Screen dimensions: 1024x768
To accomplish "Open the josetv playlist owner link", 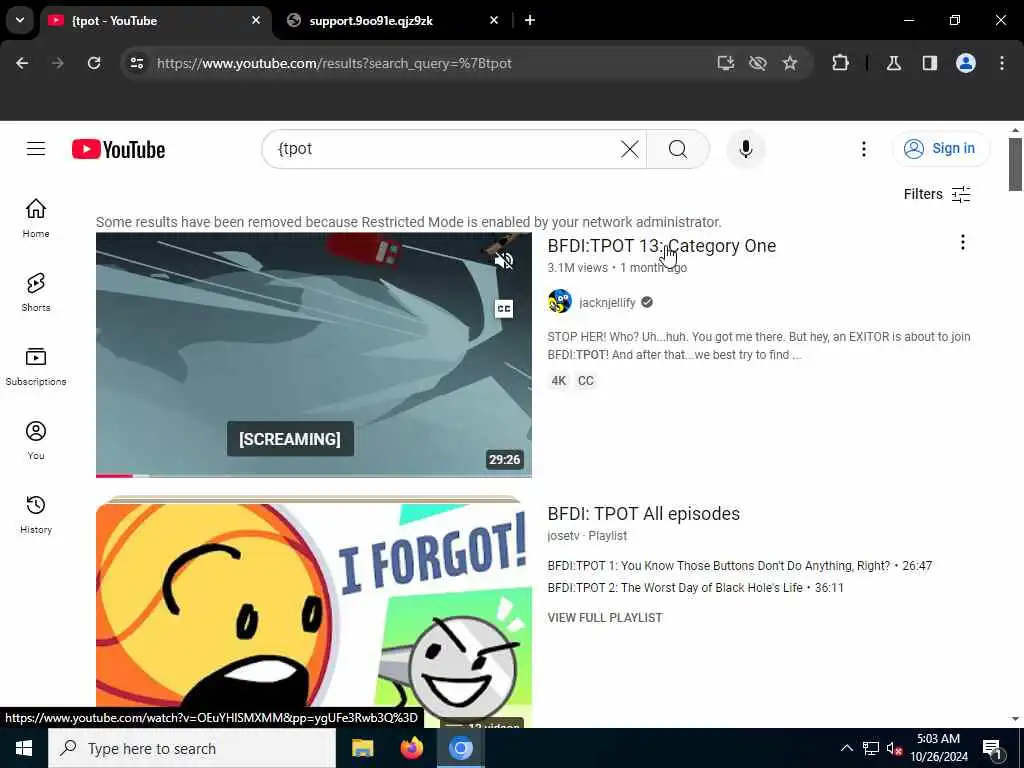I will pyautogui.click(x=563, y=536).
